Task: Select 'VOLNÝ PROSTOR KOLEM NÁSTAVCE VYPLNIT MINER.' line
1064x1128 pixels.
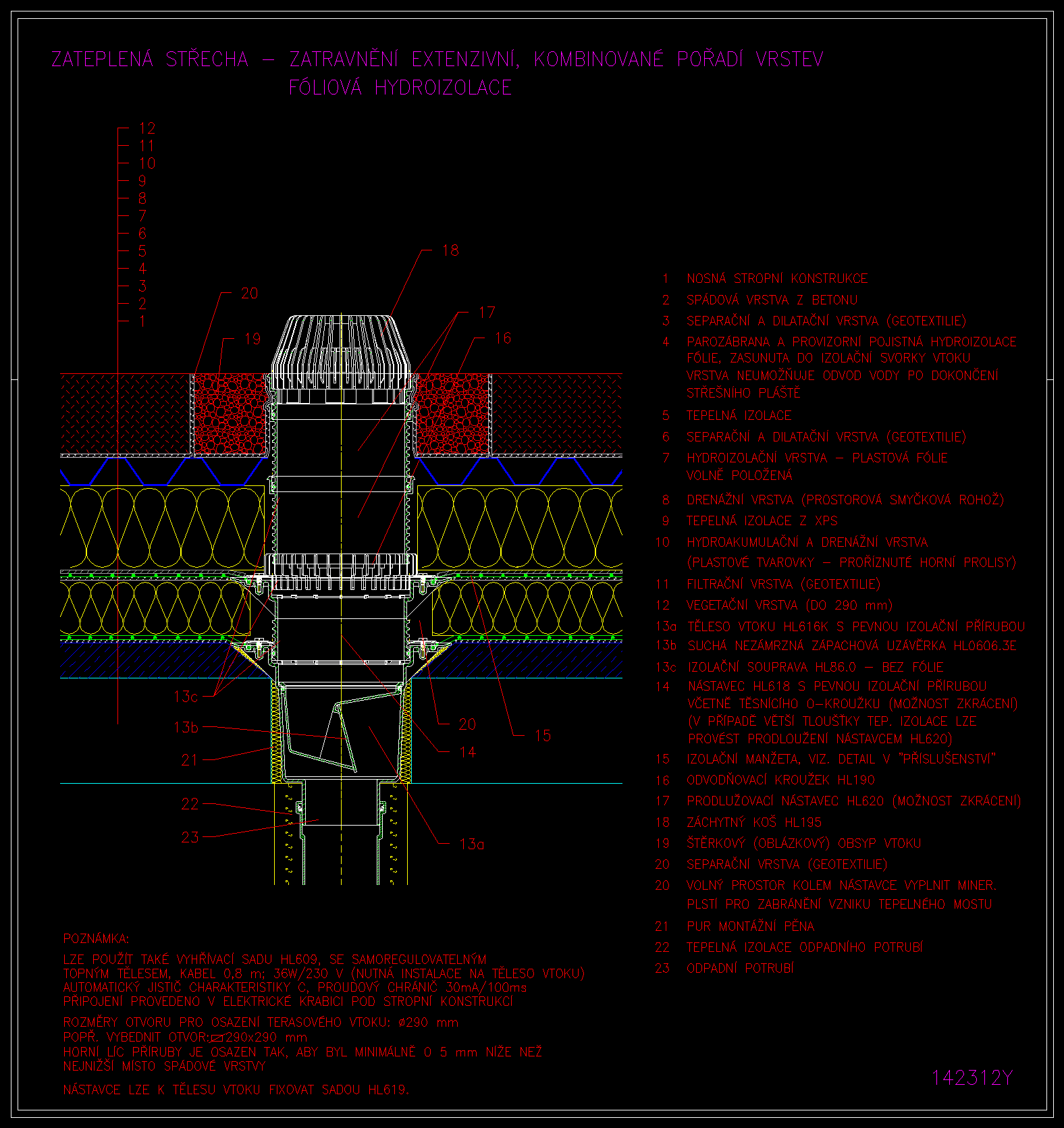Action: pos(842,886)
